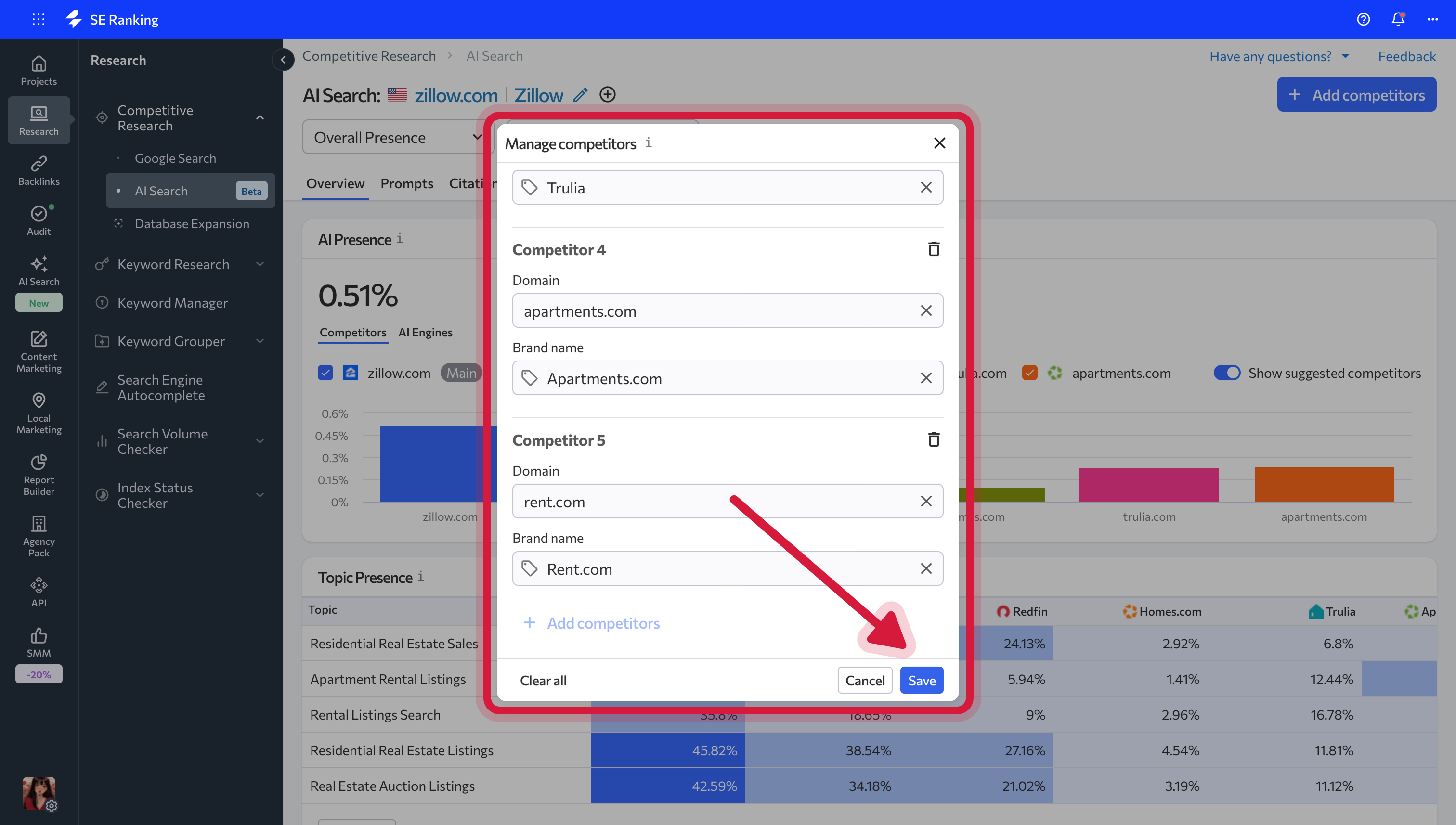Open the notifications bell
The height and width of the screenshot is (825, 1456).
click(1398, 19)
